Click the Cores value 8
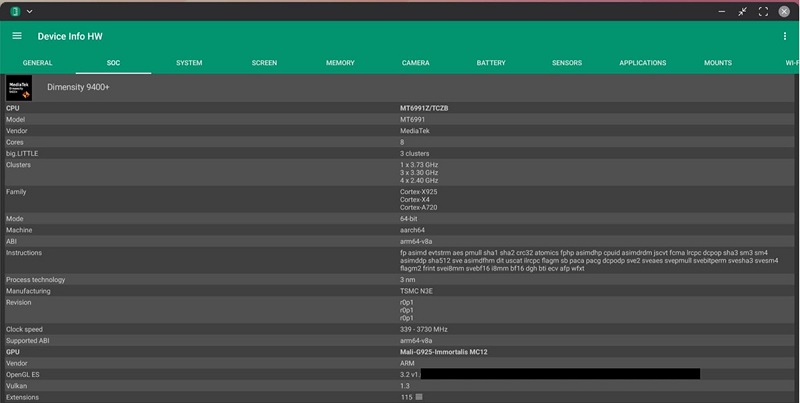This screenshot has width=800, height=403. pos(402,142)
